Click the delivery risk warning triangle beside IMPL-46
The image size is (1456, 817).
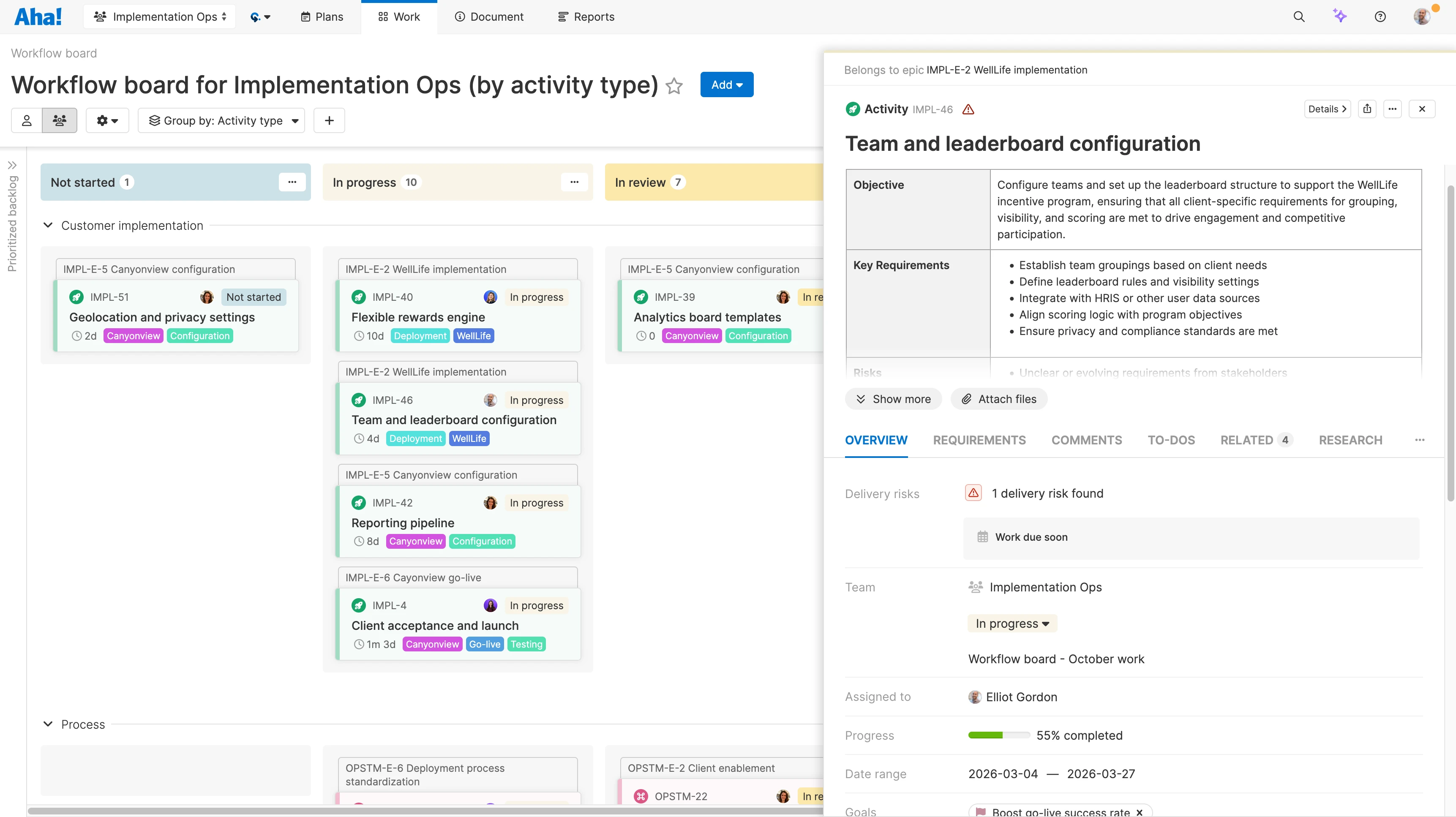pos(969,109)
